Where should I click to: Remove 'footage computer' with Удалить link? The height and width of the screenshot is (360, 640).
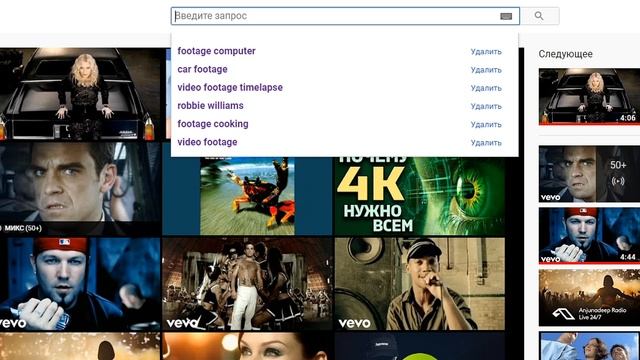(486, 52)
